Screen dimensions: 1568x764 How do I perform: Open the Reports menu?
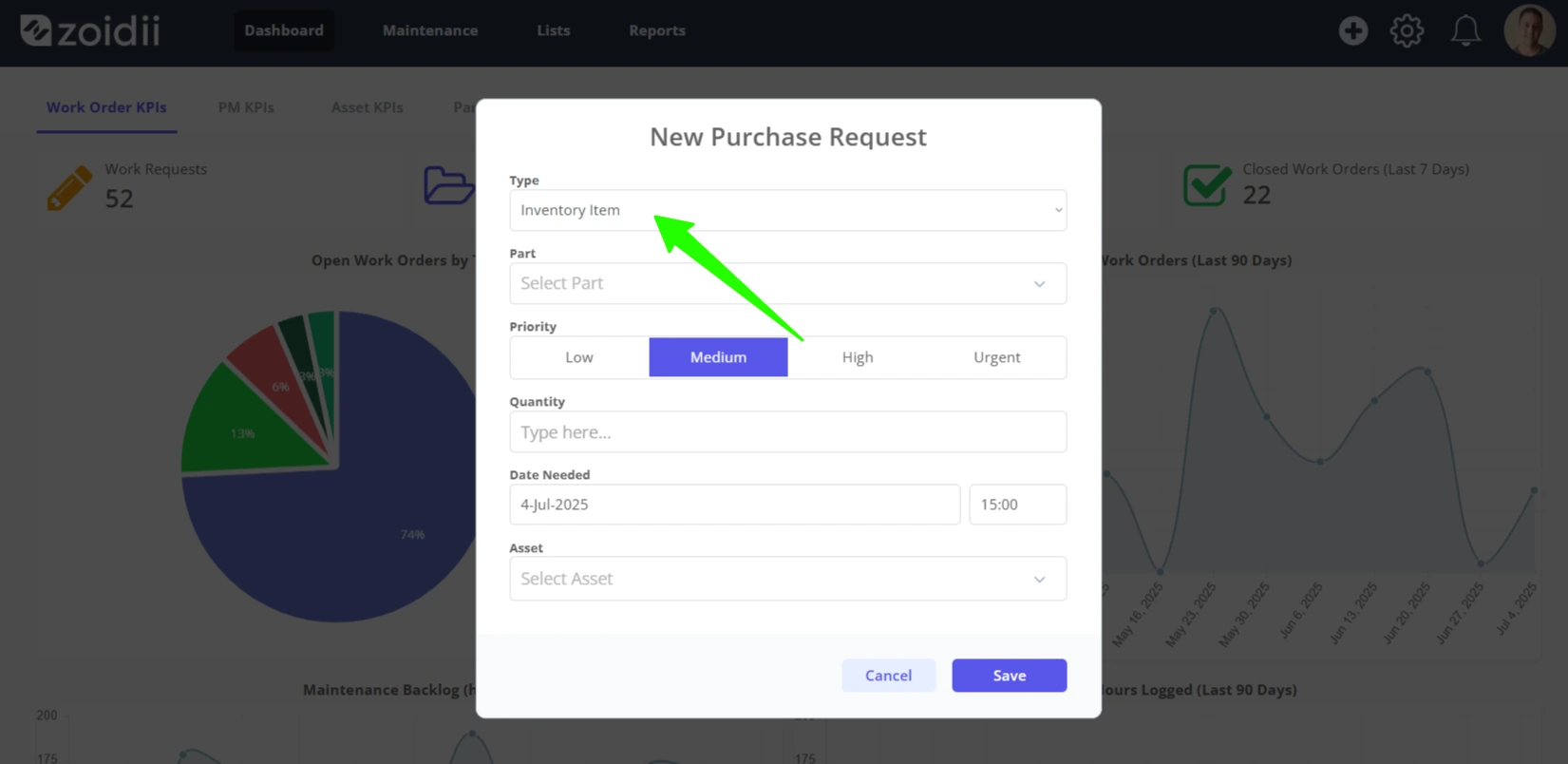pyautogui.click(x=657, y=30)
